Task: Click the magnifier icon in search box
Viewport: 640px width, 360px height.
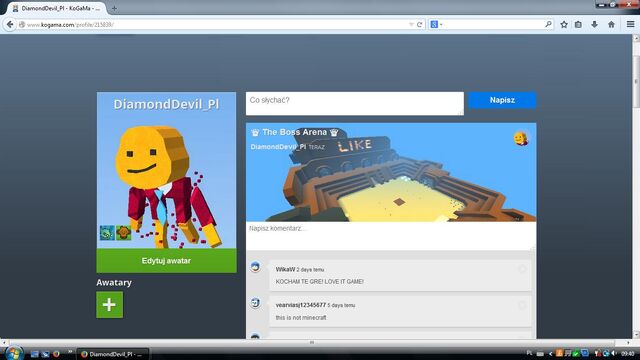Action: click(548, 24)
